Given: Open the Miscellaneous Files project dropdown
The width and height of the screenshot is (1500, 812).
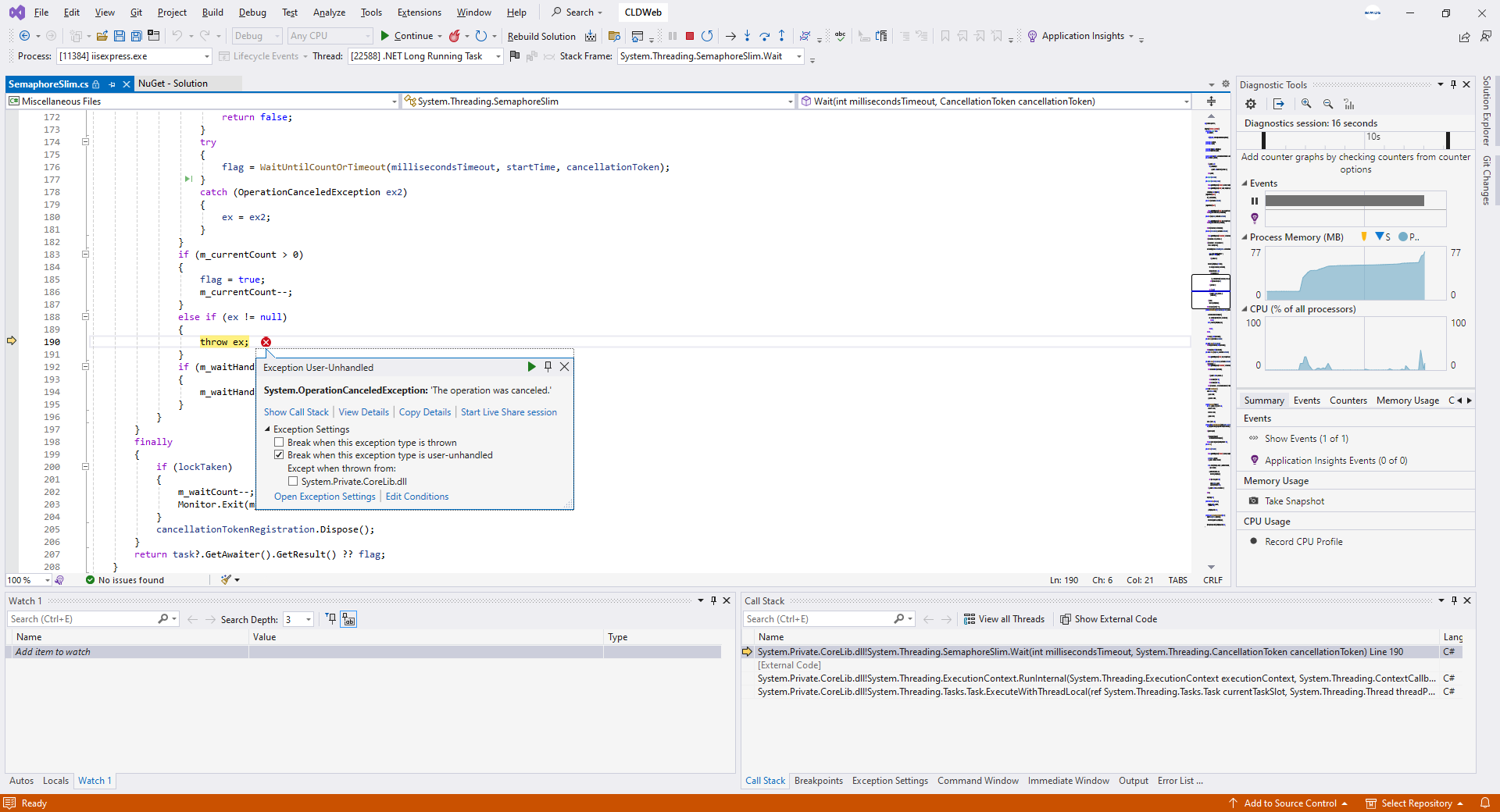Looking at the screenshot, I should (202, 101).
